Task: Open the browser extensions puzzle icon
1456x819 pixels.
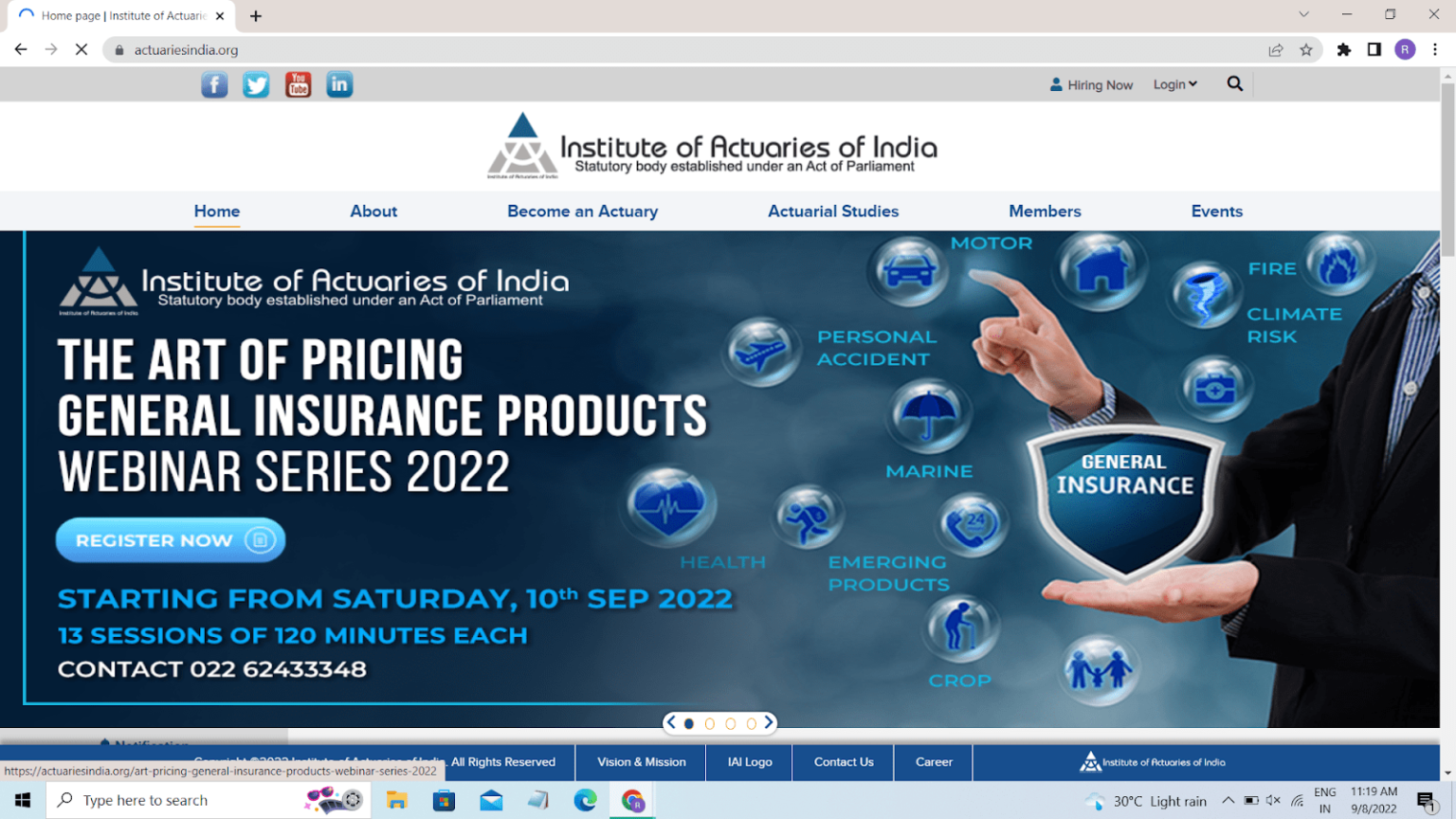Action: pyautogui.click(x=1343, y=49)
